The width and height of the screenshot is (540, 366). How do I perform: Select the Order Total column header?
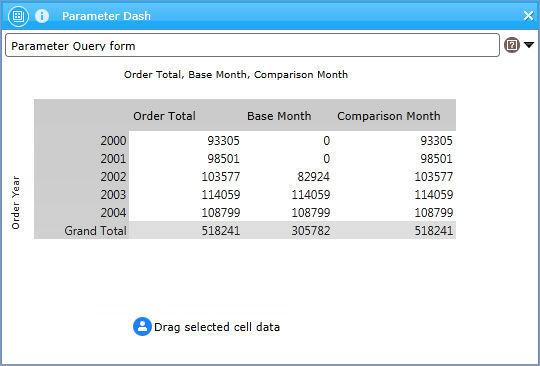pyautogui.click(x=164, y=116)
